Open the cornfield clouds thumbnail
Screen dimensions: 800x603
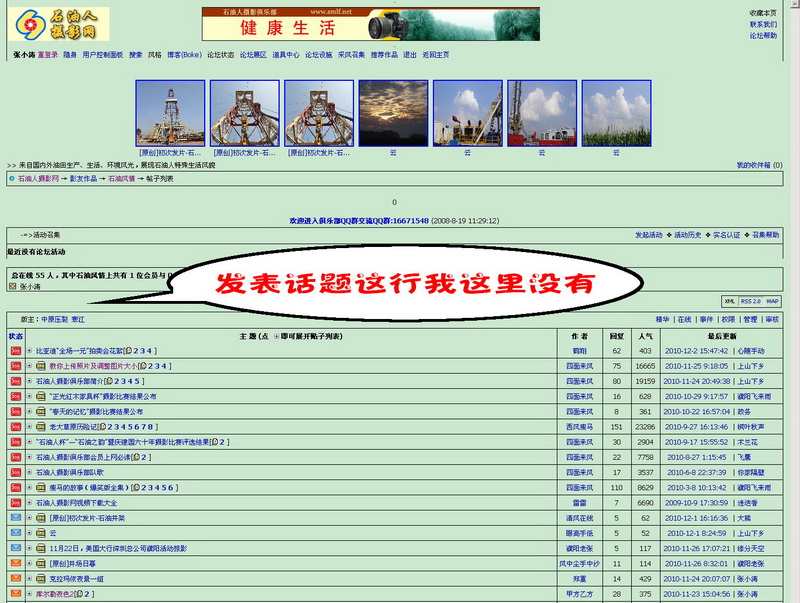pos(616,113)
